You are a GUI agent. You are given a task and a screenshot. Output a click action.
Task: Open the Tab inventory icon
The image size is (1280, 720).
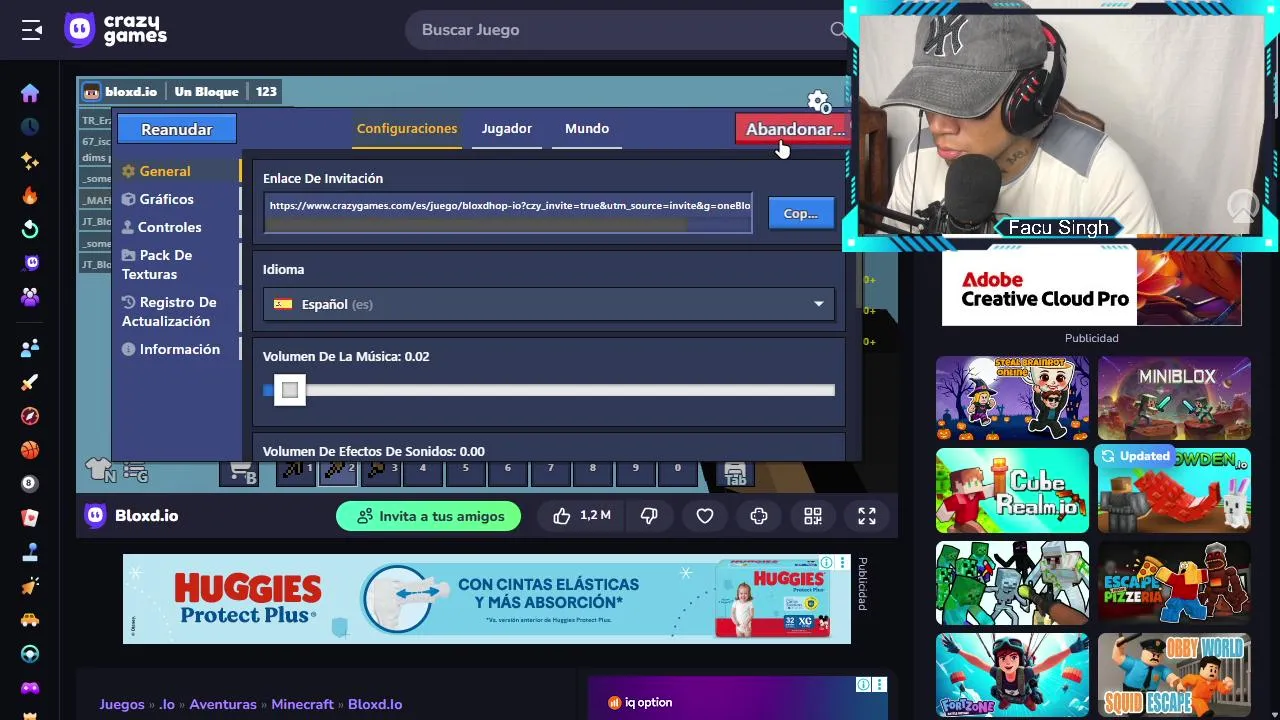pos(734,472)
